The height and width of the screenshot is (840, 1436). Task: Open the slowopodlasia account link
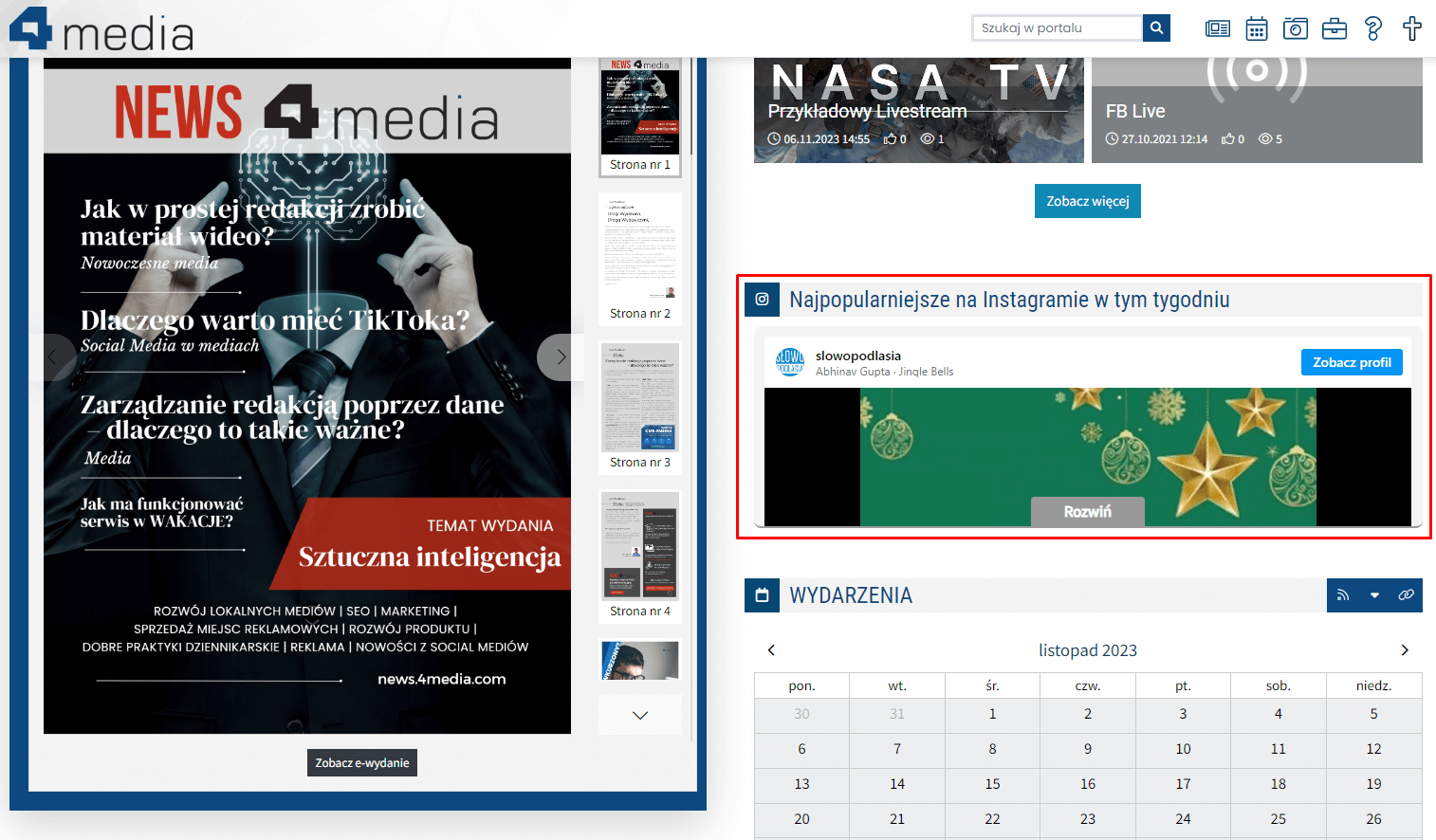pos(858,356)
